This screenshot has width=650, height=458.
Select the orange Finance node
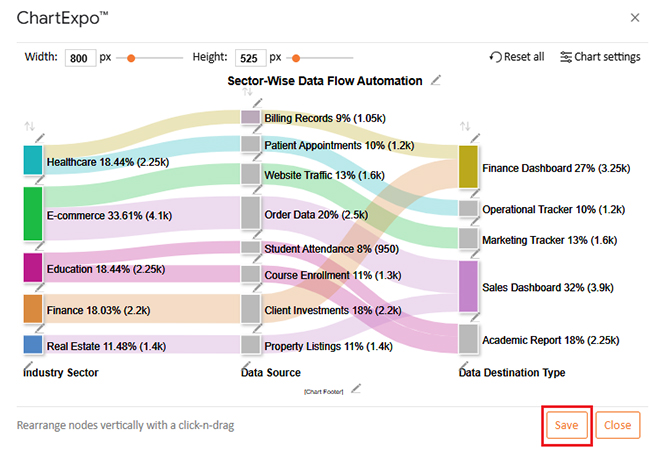[32, 309]
